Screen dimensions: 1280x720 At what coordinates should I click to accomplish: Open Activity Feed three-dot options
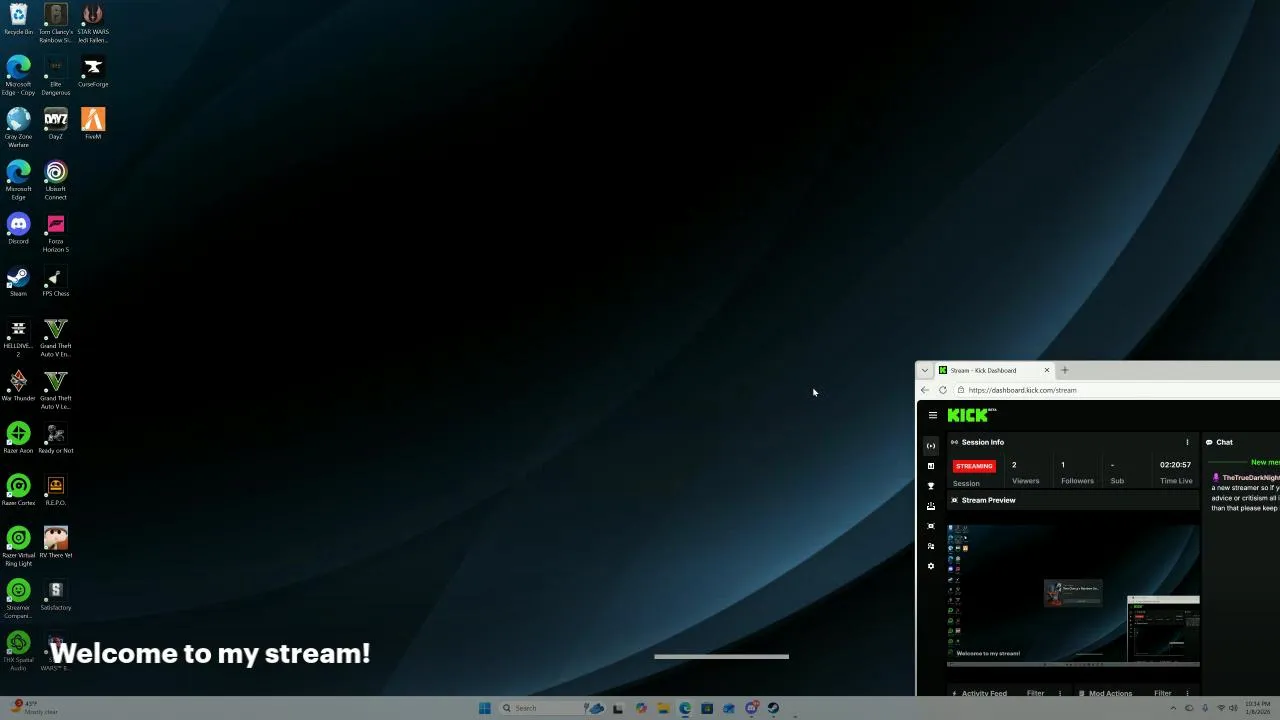[1060, 693]
